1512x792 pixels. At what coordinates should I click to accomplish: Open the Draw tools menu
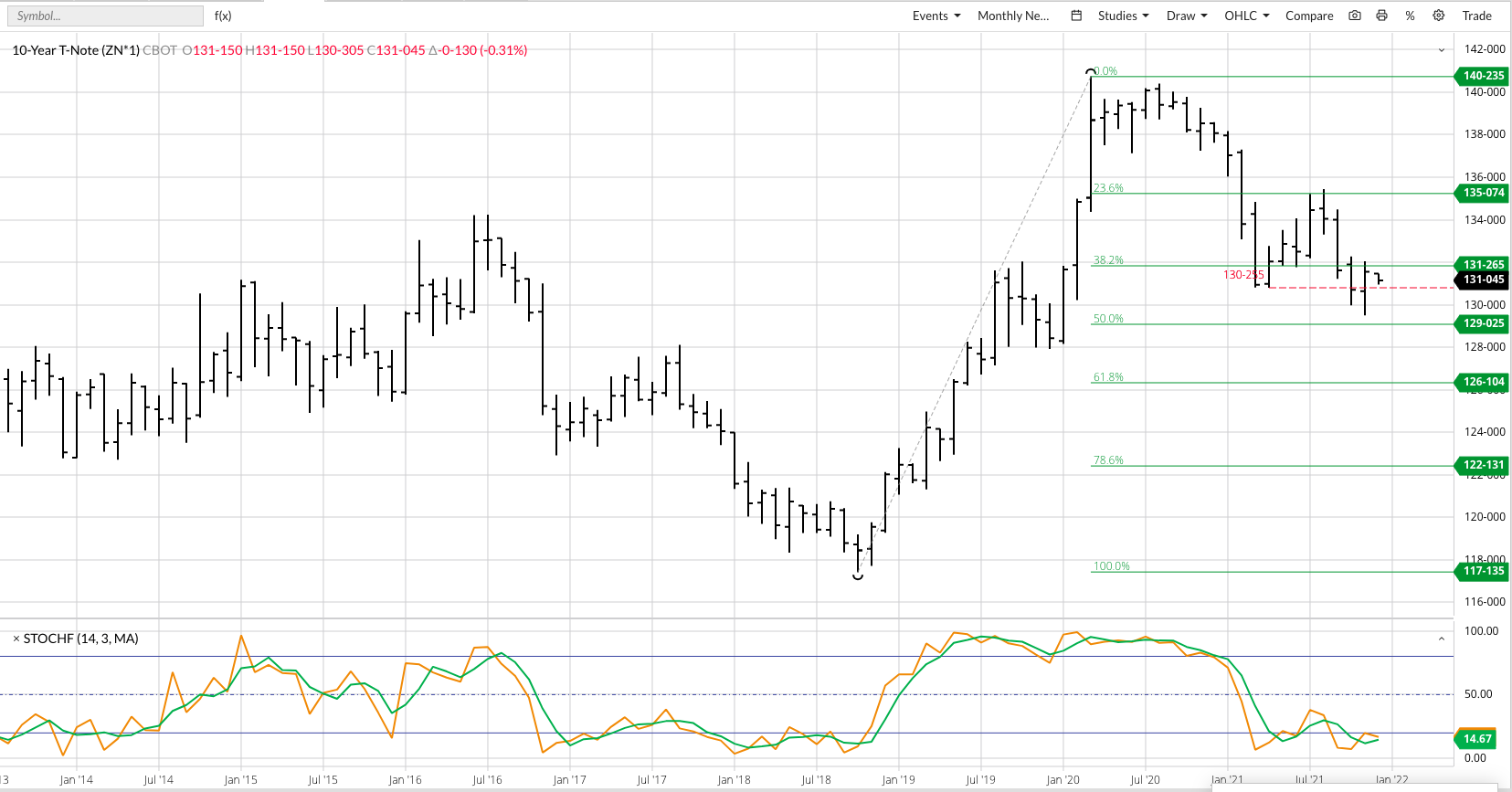coord(1186,16)
